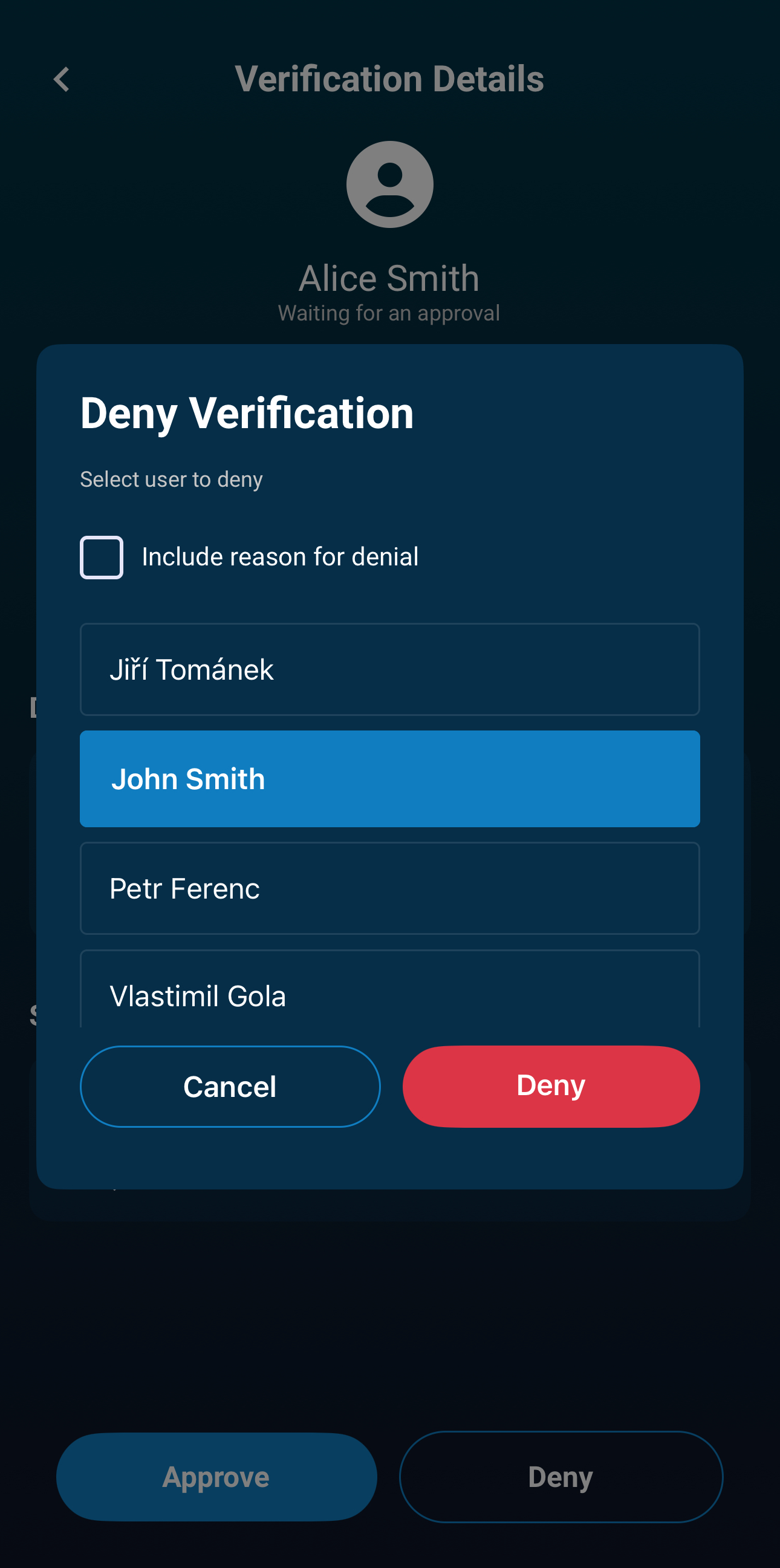Screen dimensions: 780x1568
Task: Choose the highlighted John Smith entry
Action: click(389, 778)
